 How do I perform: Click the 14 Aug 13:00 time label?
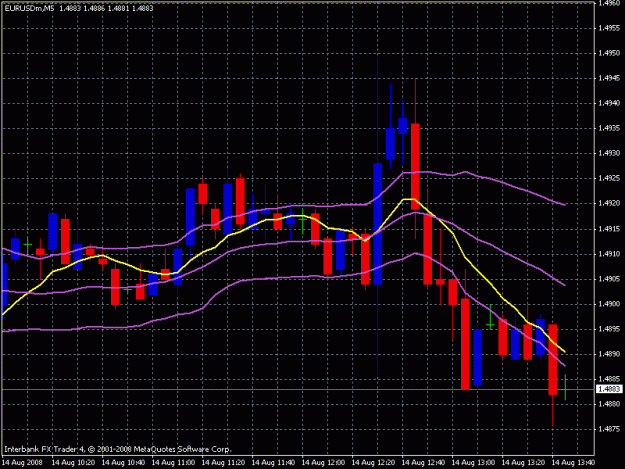coord(474,463)
